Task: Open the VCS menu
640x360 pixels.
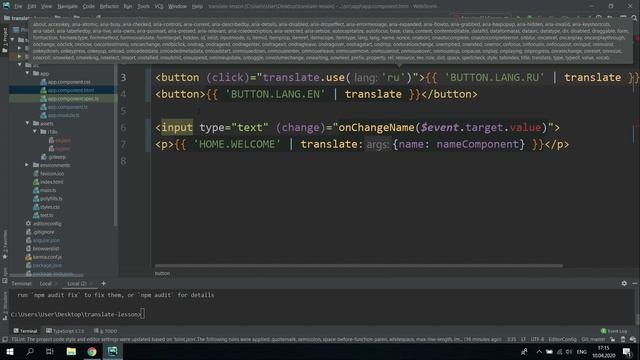Action: (x=159, y=7)
